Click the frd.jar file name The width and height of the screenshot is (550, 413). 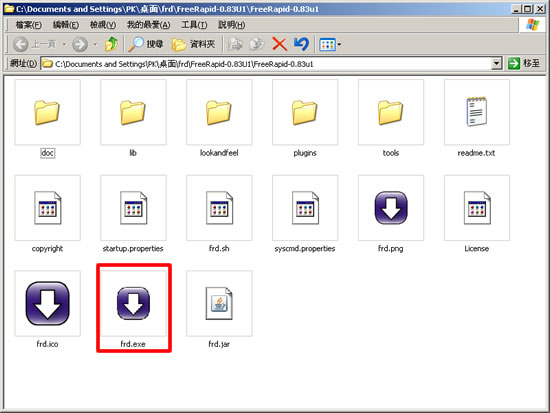(219, 344)
